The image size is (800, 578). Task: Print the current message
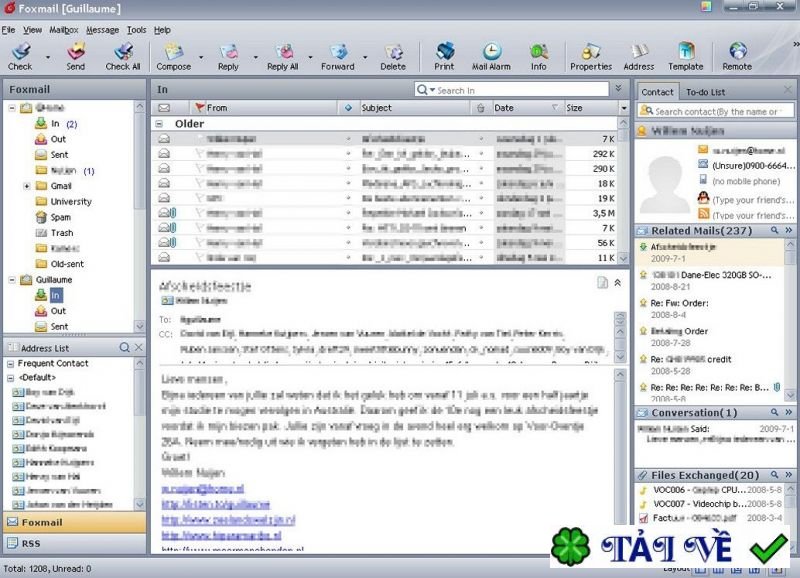point(444,56)
